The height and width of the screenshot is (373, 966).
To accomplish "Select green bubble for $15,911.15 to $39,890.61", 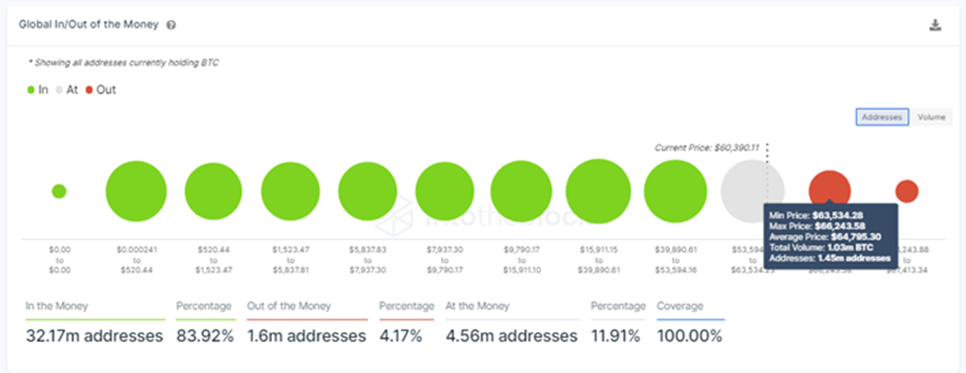I will (x=598, y=191).
